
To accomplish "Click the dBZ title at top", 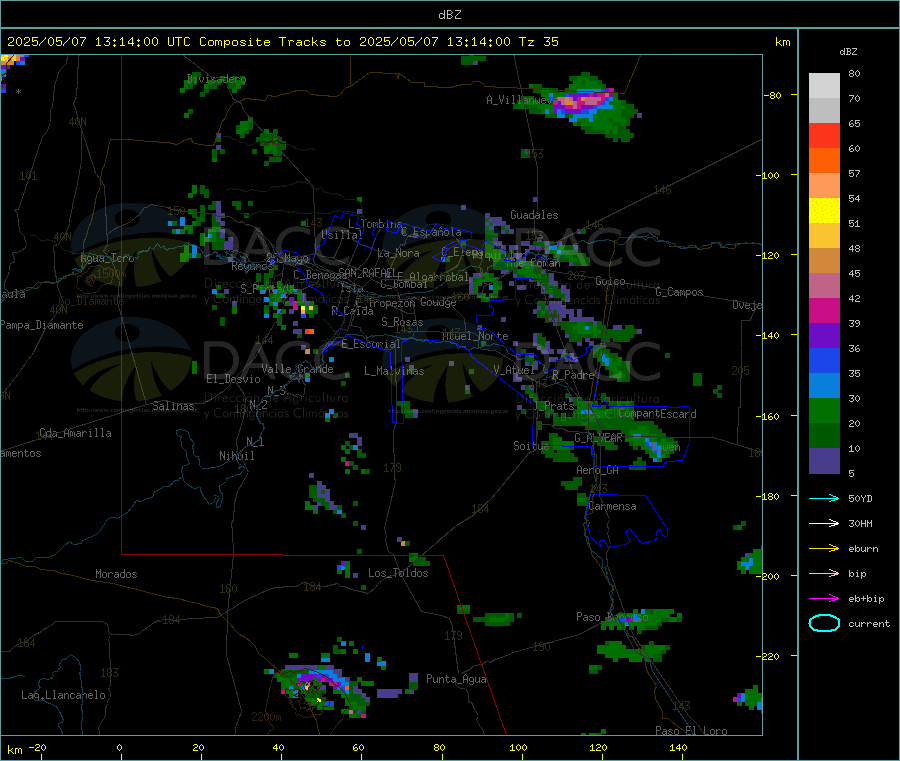I will click(449, 15).
